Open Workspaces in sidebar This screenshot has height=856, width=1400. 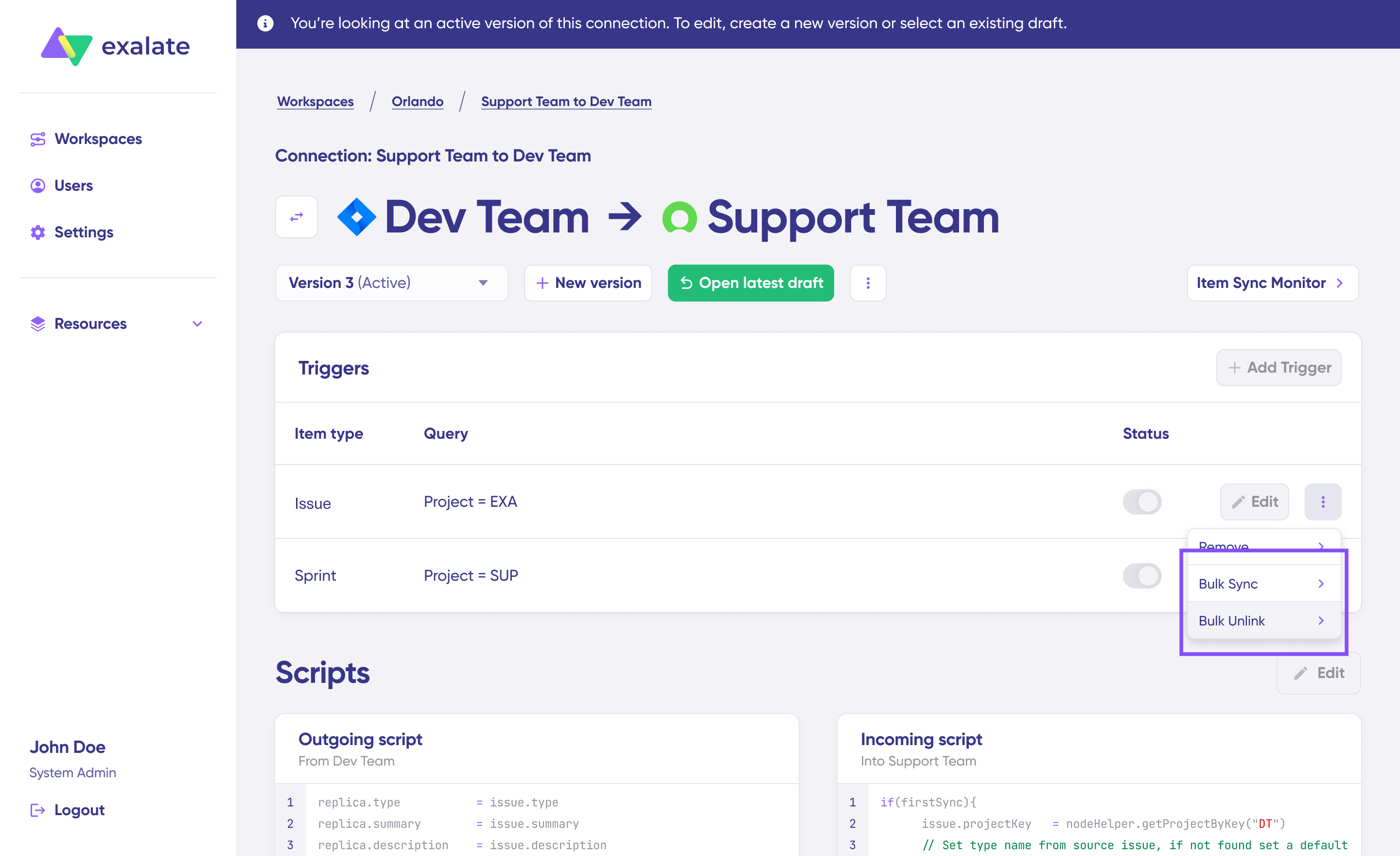[98, 139]
